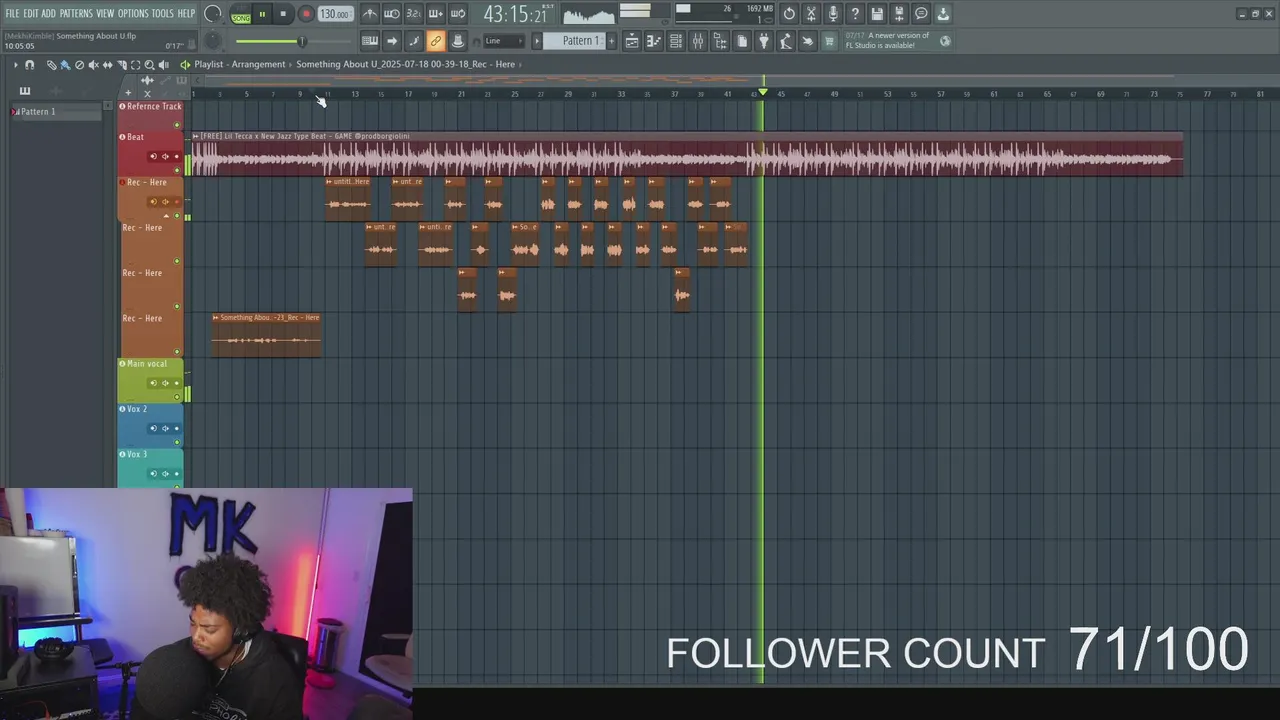Select the Slice tool in playlist toolbar

point(121,64)
